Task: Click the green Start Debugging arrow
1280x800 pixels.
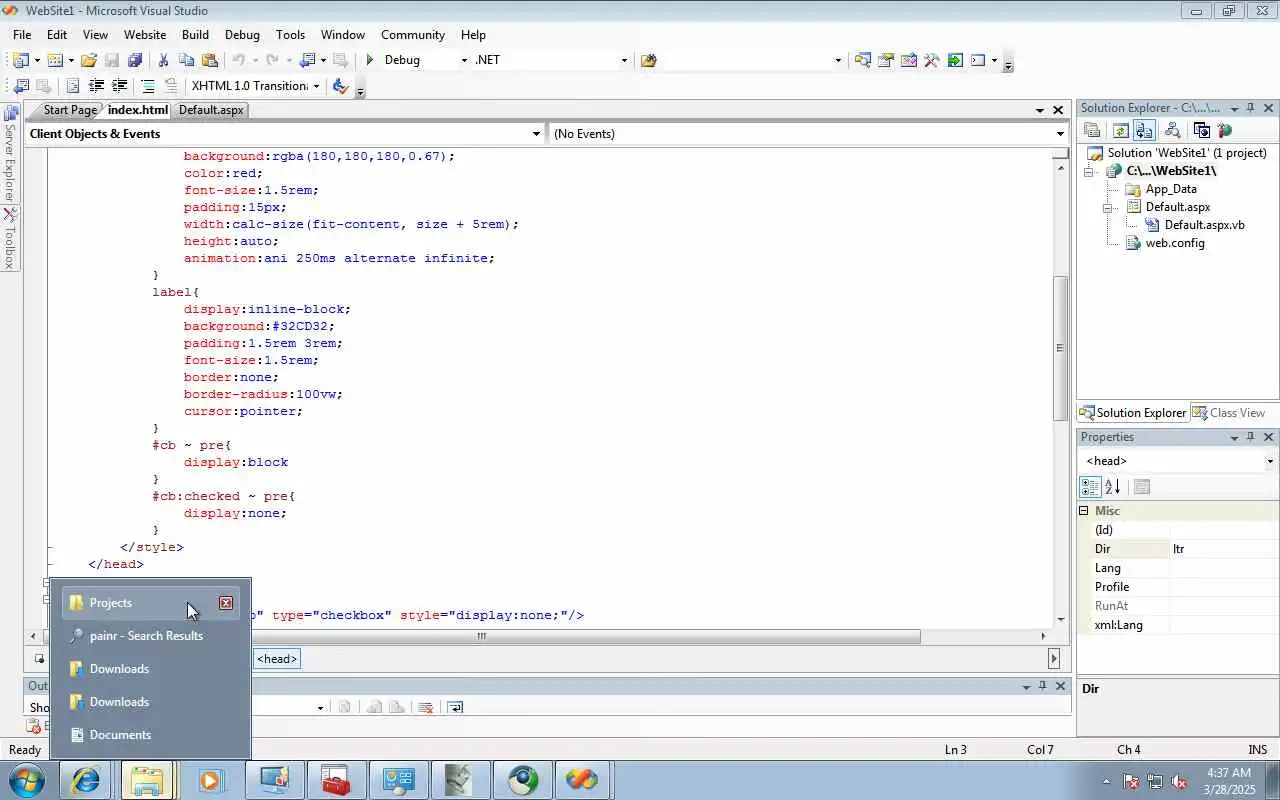Action: point(370,60)
